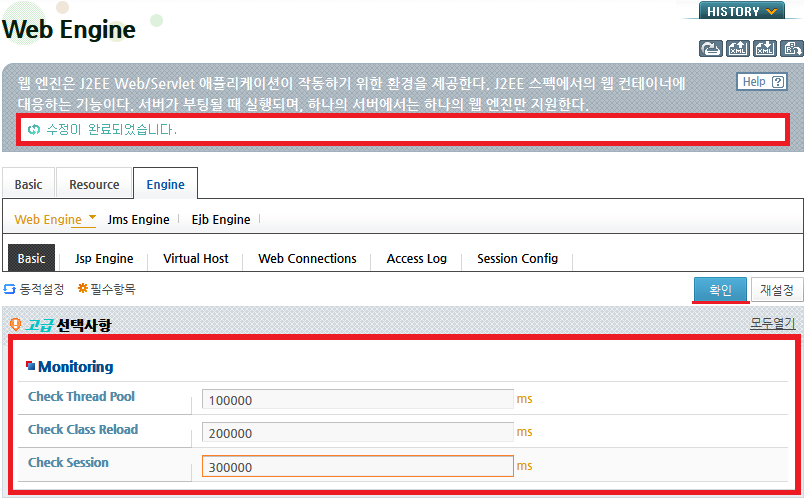This screenshot has width=806, height=502.
Task: Click the 고급 선택사항 lightbulb icon
Action: click(x=15, y=324)
